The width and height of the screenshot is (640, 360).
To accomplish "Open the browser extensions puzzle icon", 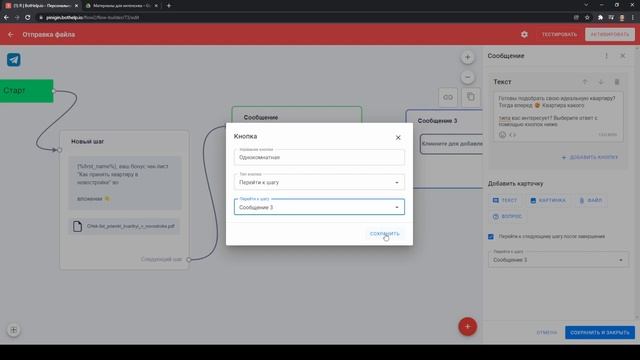I will pos(600,18).
